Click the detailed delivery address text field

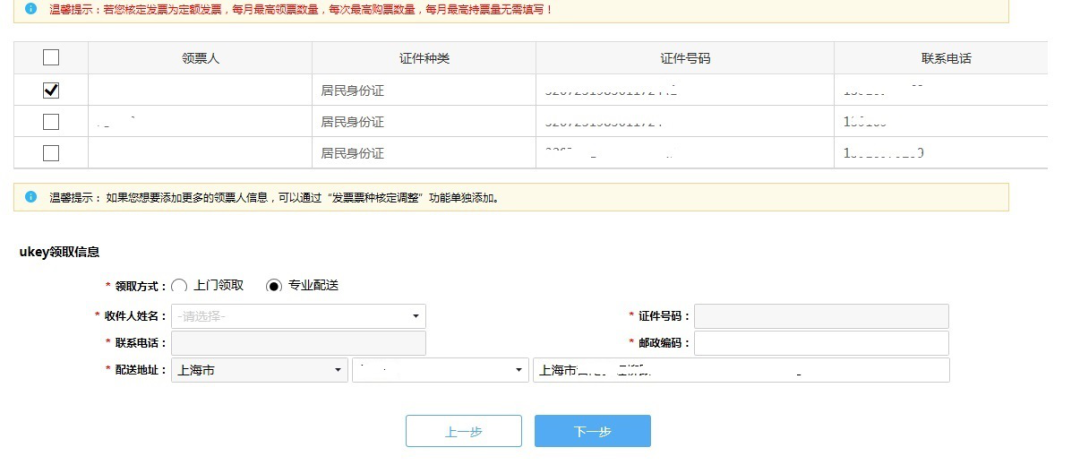pos(740,371)
